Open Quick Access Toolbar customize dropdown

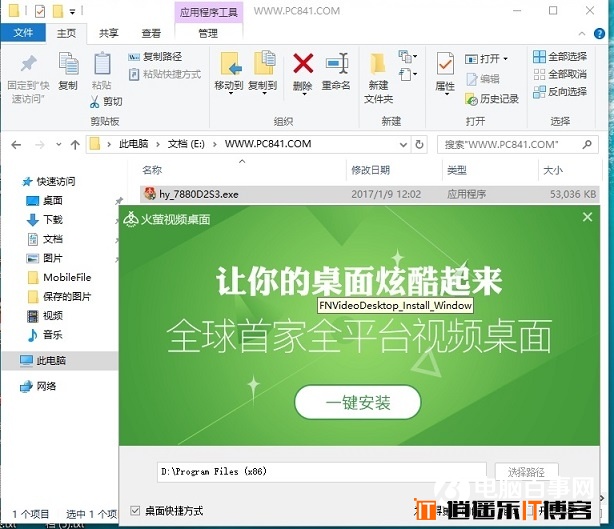(72, 12)
